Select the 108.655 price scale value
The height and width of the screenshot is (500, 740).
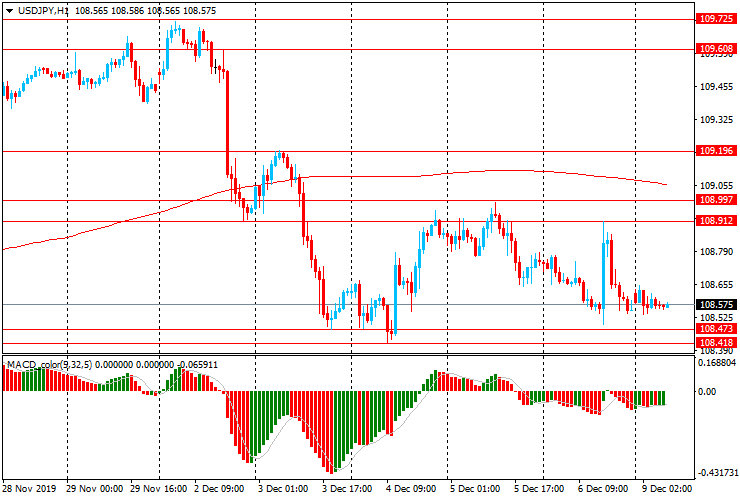716,285
